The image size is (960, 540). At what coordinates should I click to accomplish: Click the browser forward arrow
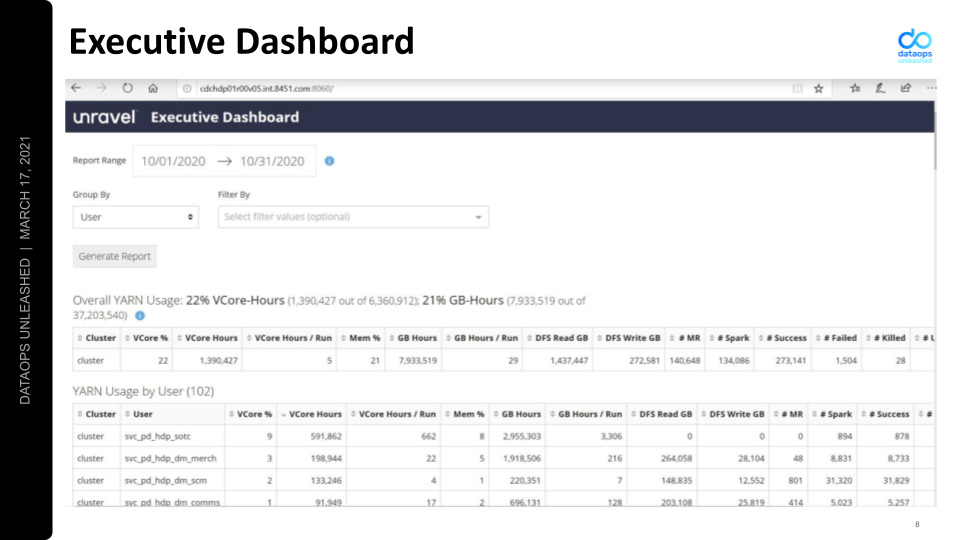tap(102, 88)
